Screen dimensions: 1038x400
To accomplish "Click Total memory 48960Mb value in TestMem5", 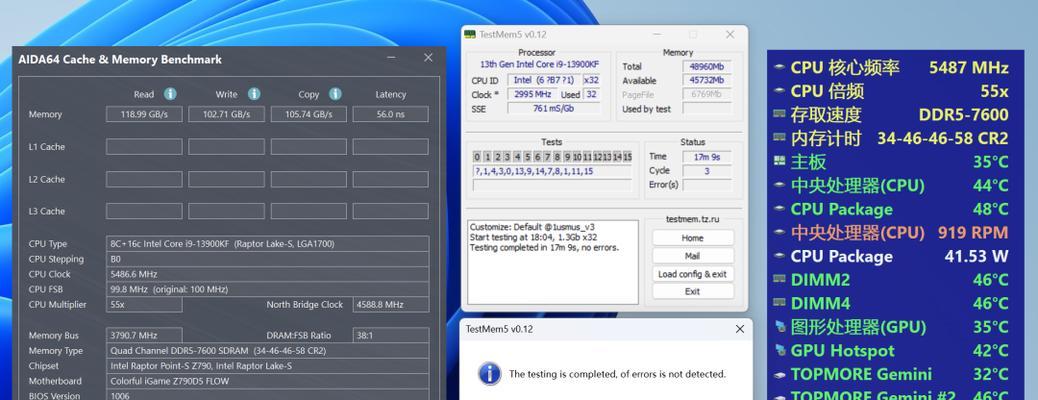I will 707,66.
